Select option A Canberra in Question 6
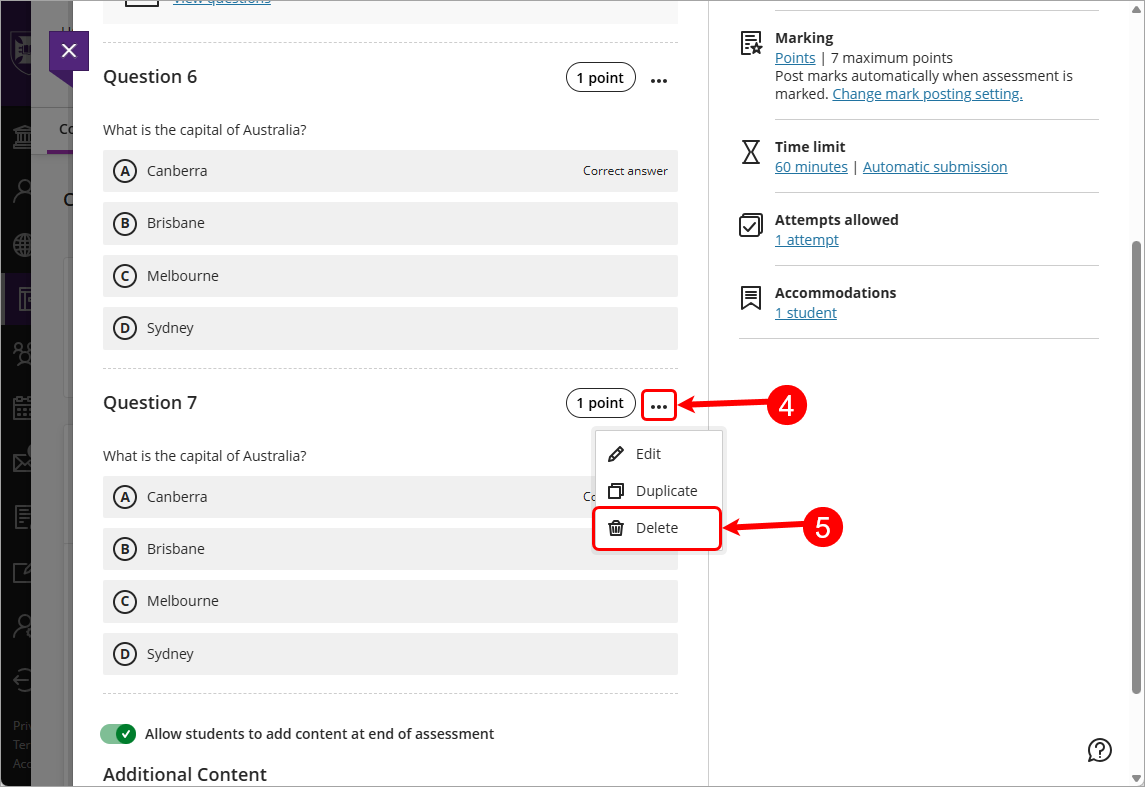 coord(390,171)
